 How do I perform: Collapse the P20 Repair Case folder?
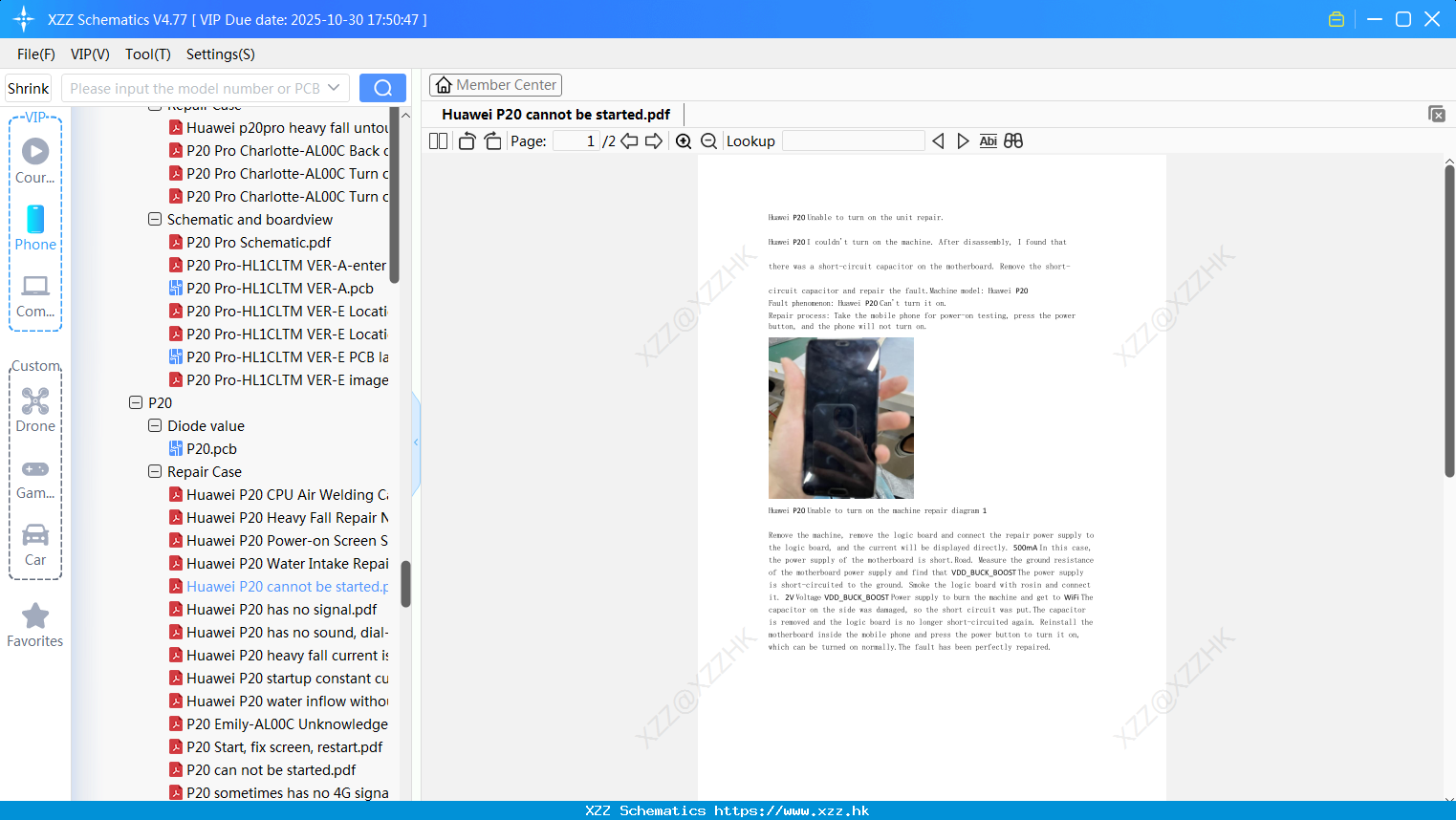coord(155,471)
